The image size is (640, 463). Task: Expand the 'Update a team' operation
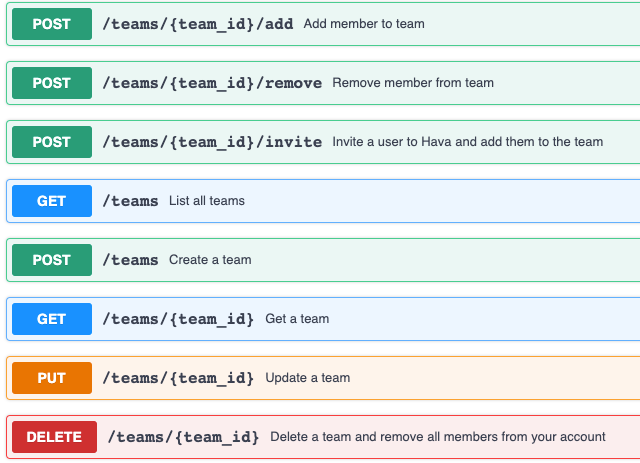click(307, 378)
